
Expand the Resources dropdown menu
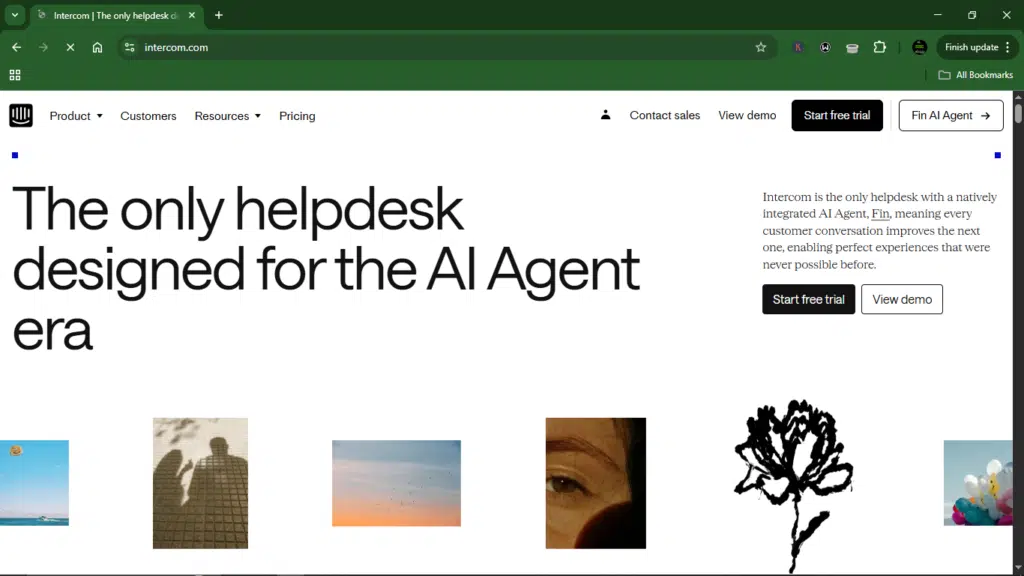pos(227,116)
